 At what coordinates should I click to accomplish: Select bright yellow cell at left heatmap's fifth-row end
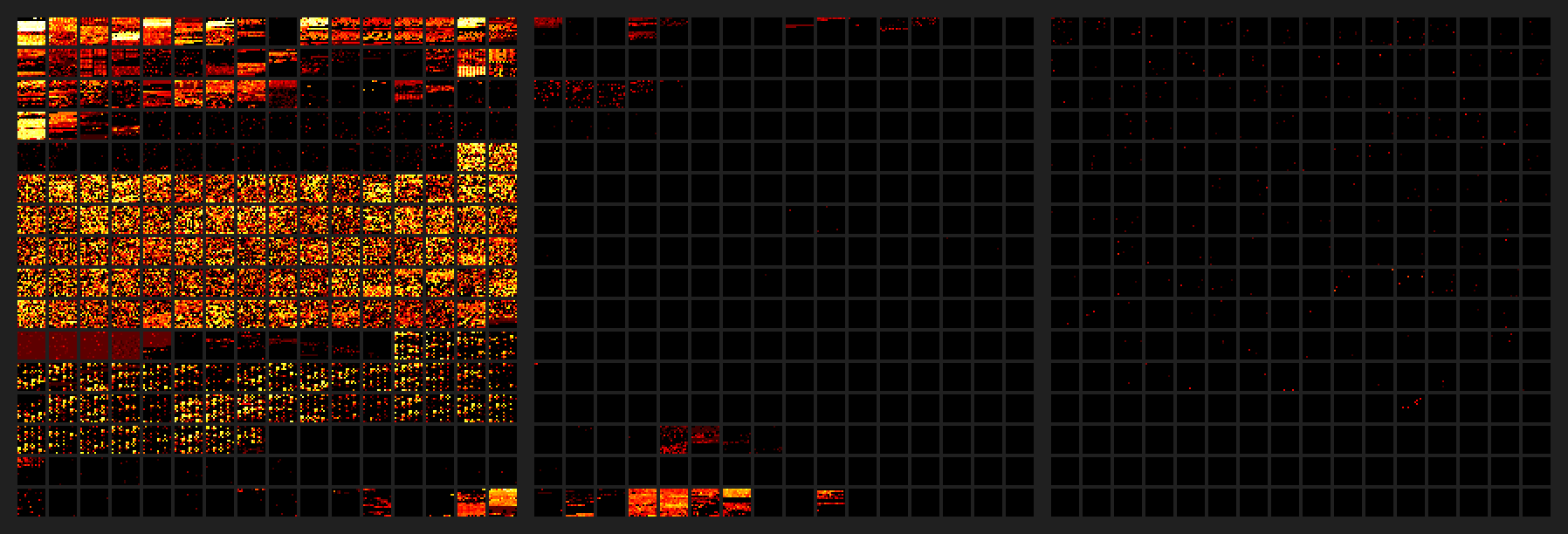(x=503, y=157)
